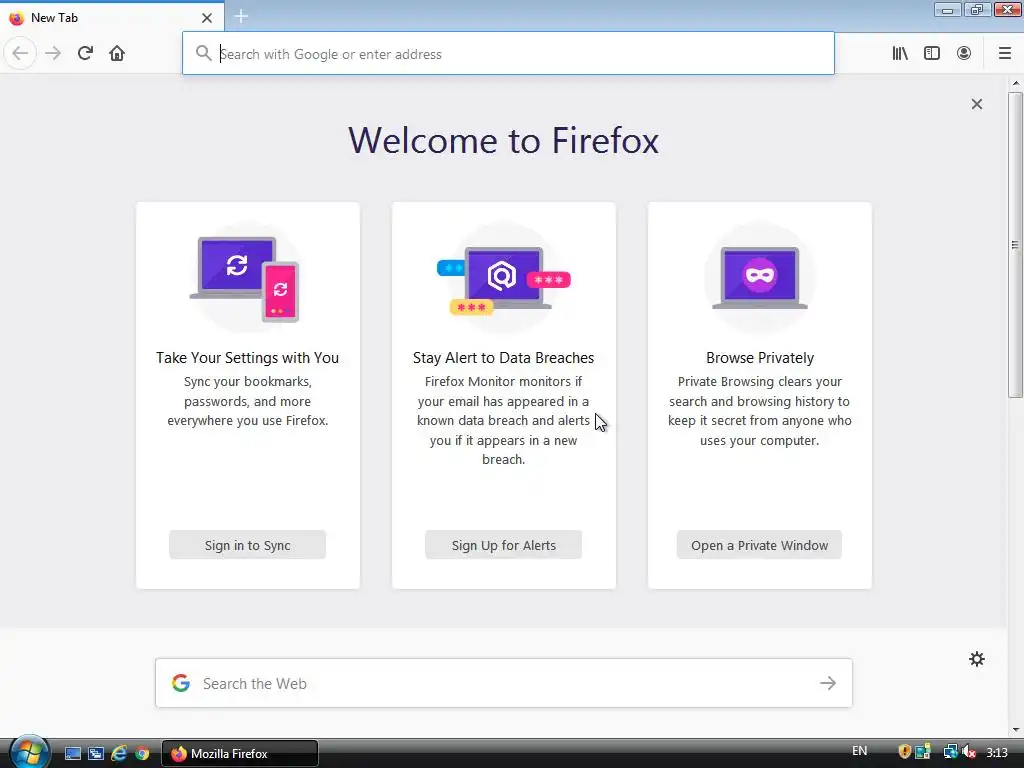Go forward one page
Viewport: 1024px width, 768px height.
point(53,53)
